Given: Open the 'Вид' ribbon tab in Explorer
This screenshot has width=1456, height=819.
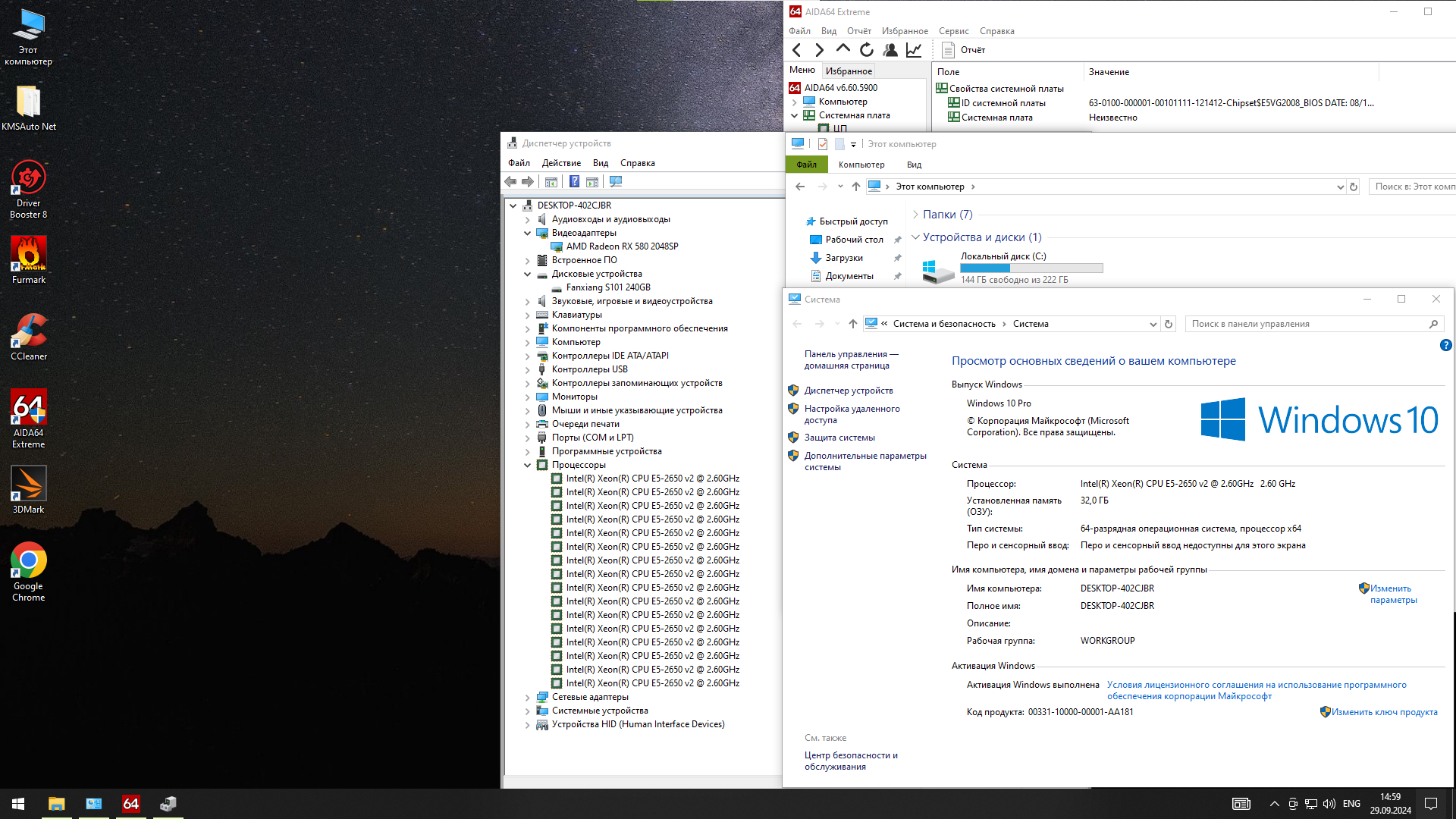Looking at the screenshot, I should pos(914,165).
